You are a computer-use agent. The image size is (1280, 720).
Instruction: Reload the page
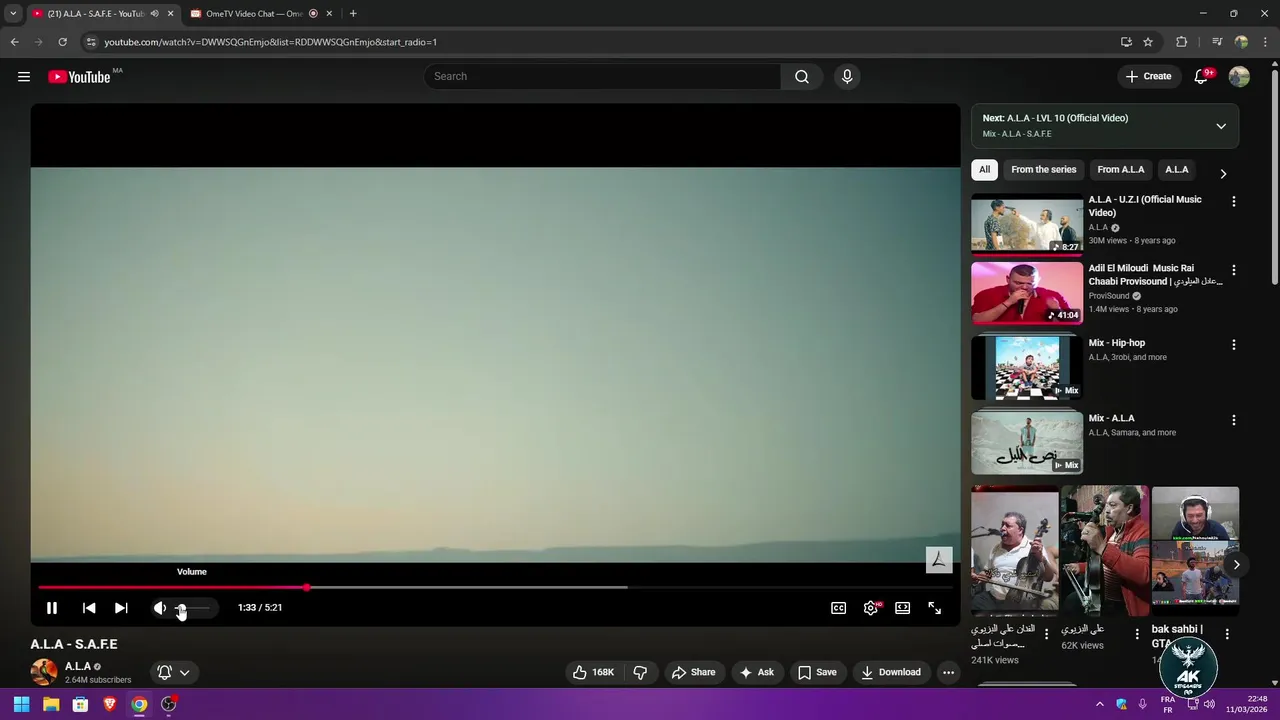point(62,42)
